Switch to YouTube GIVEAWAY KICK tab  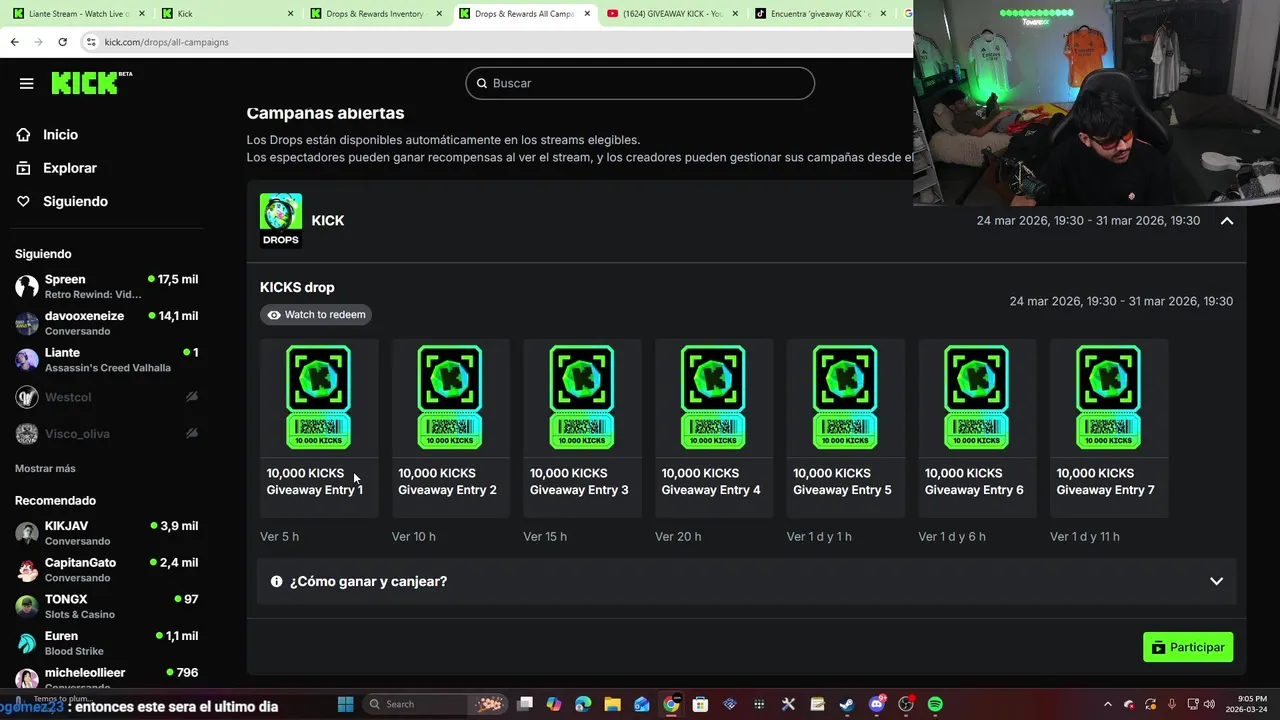[672, 14]
